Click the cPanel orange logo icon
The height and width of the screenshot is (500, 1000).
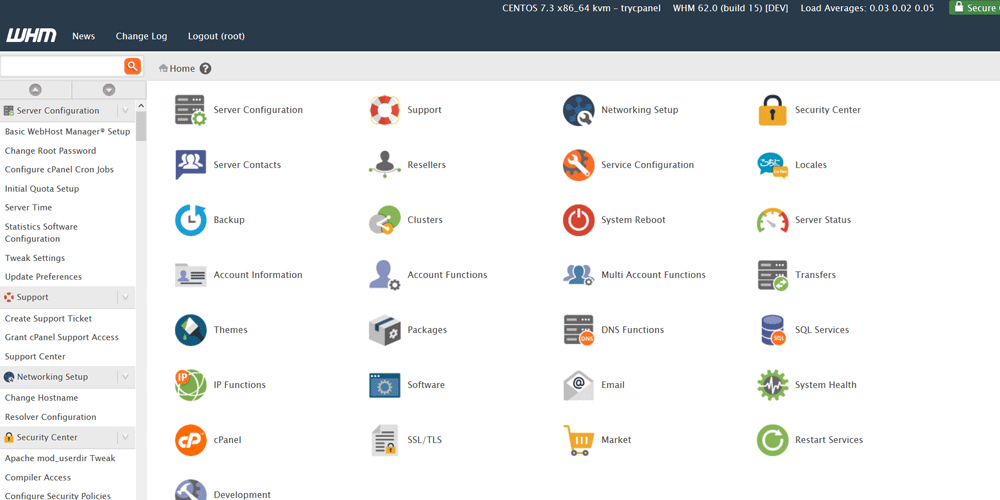[190, 439]
